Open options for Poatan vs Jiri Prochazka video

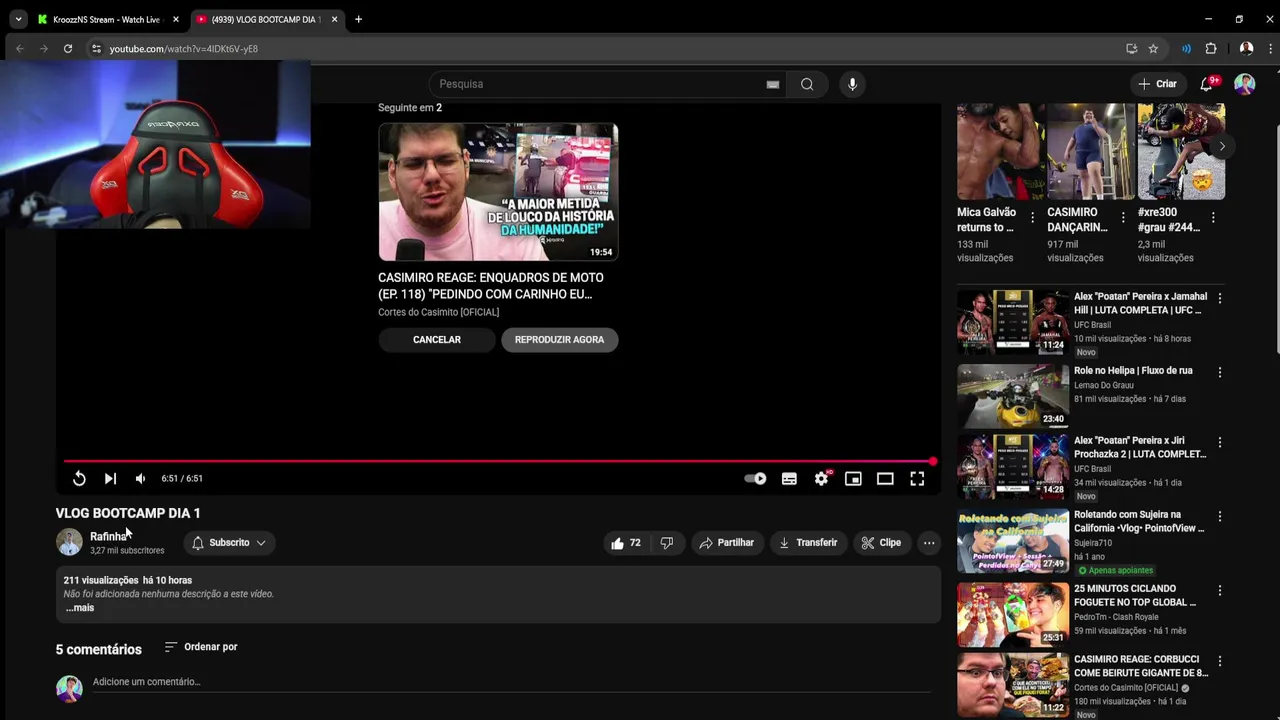coord(1220,442)
